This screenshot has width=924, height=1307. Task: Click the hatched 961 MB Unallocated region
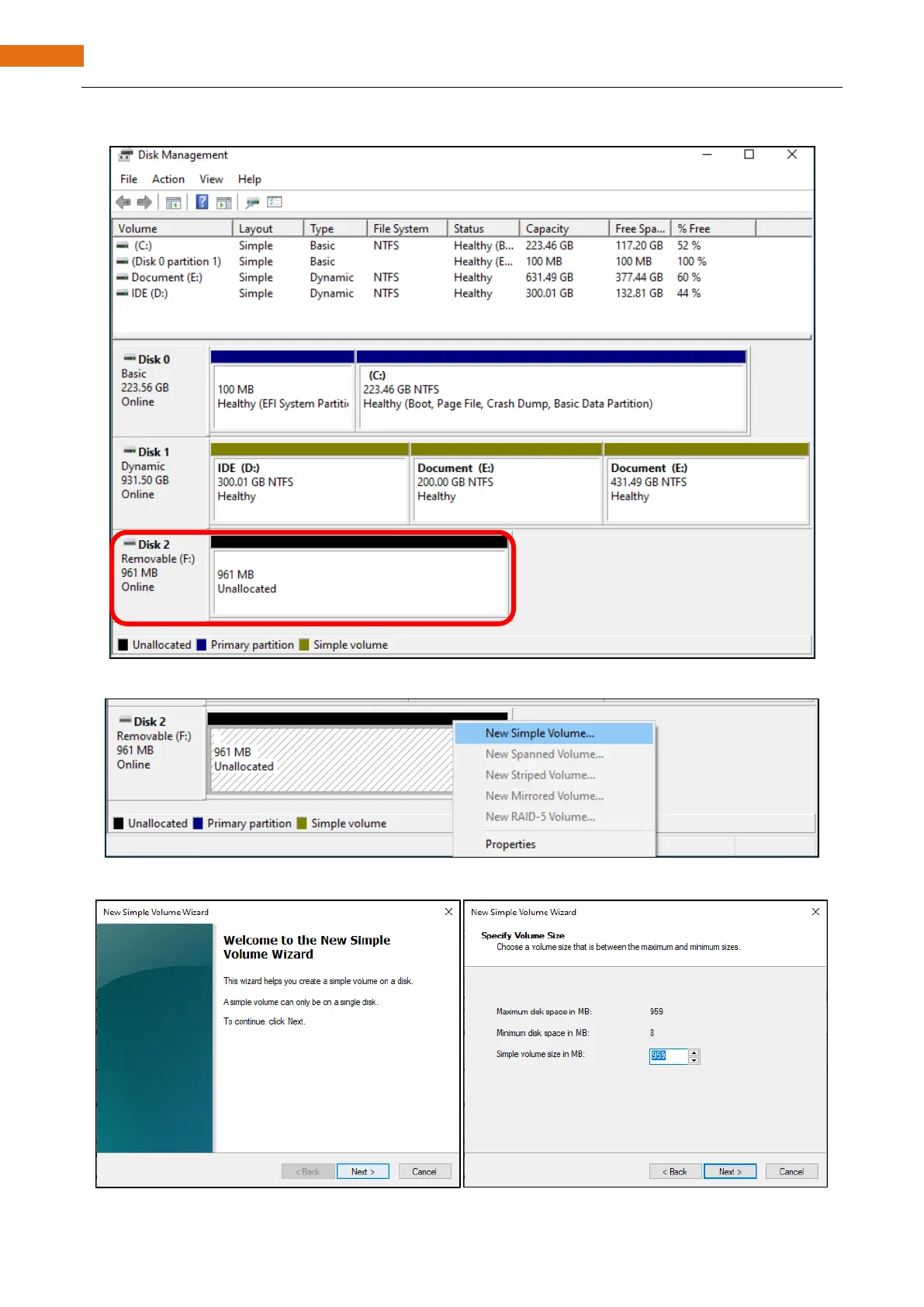332,760
